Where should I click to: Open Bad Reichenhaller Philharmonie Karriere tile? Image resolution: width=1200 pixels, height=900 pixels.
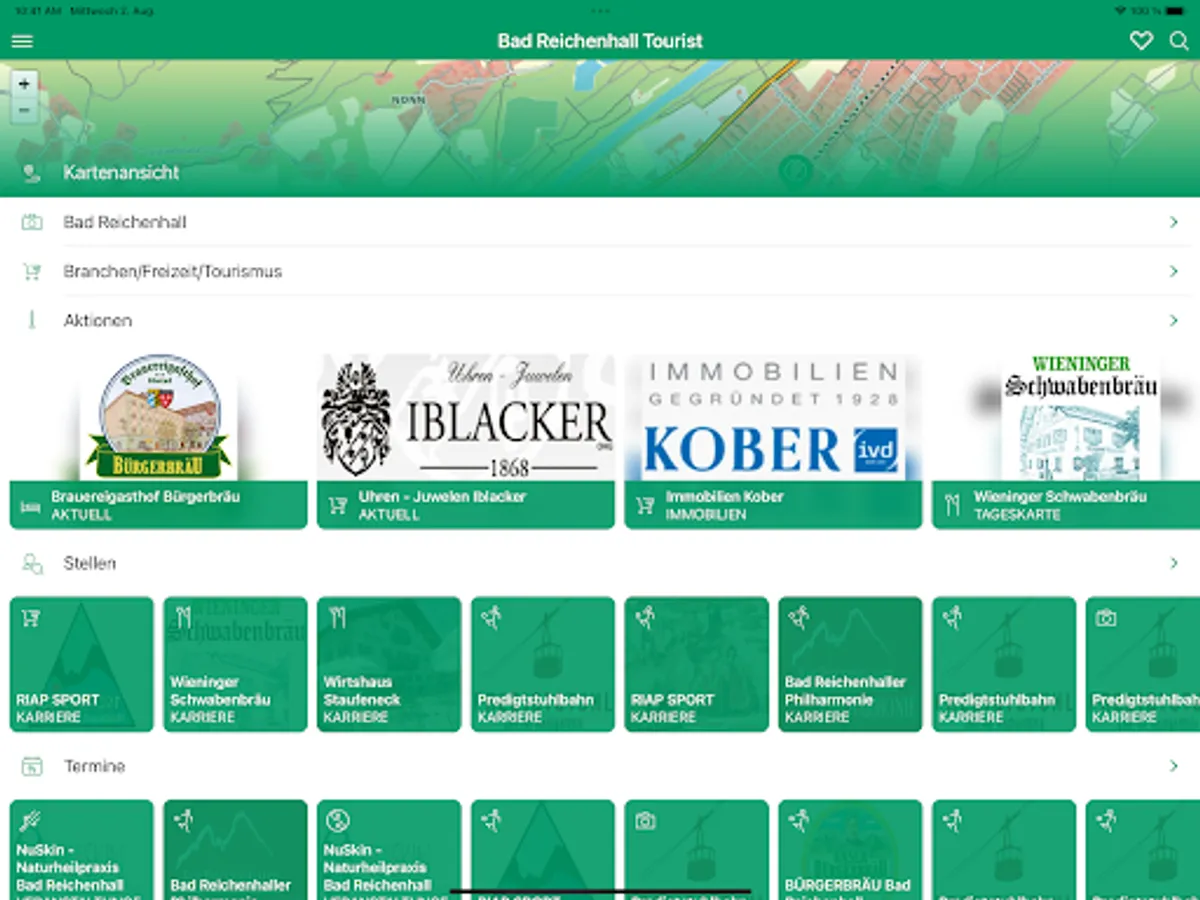pyautogui.click(x=850, y=664)
